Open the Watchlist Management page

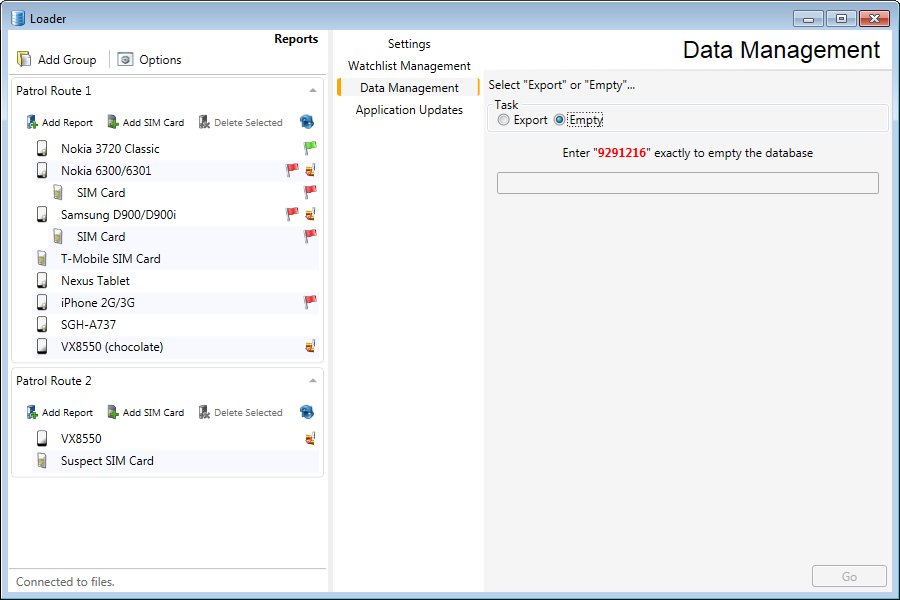point(409,65)
